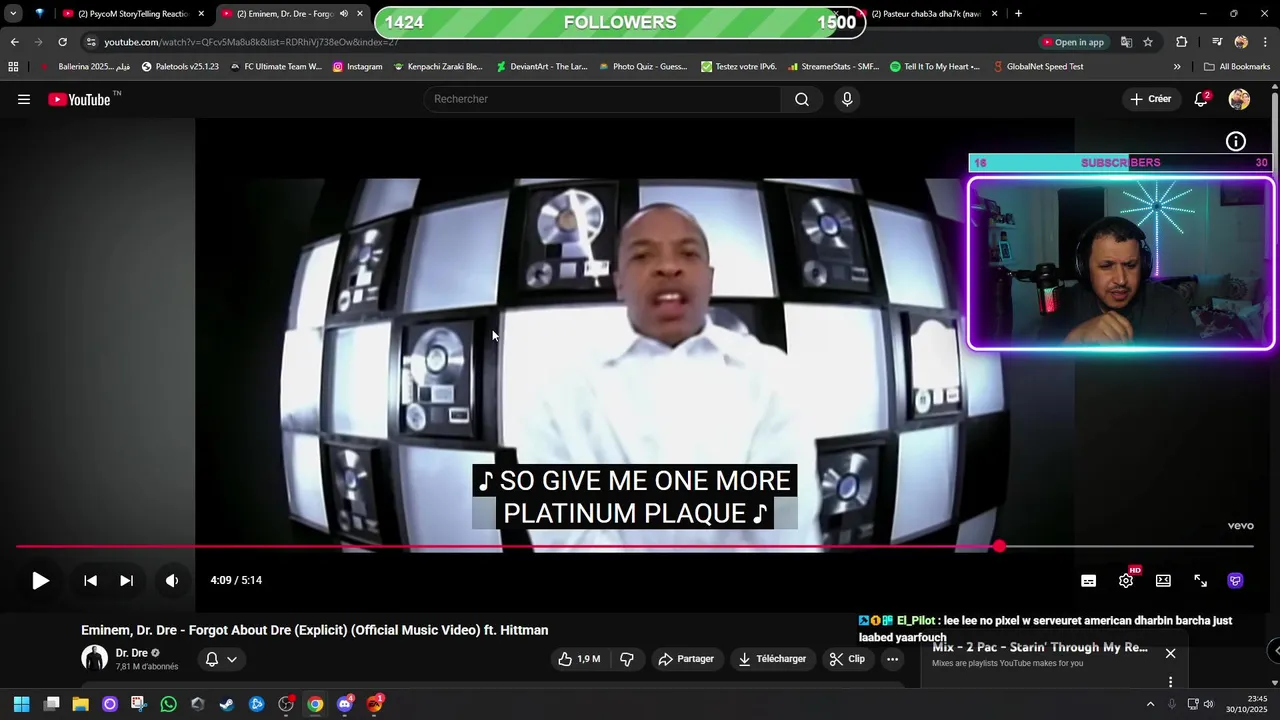This screenshot has width=1280, height=720.
Task: Open the Chrome apps grid icon in bookmarks bar
Action: coord(13,67)
